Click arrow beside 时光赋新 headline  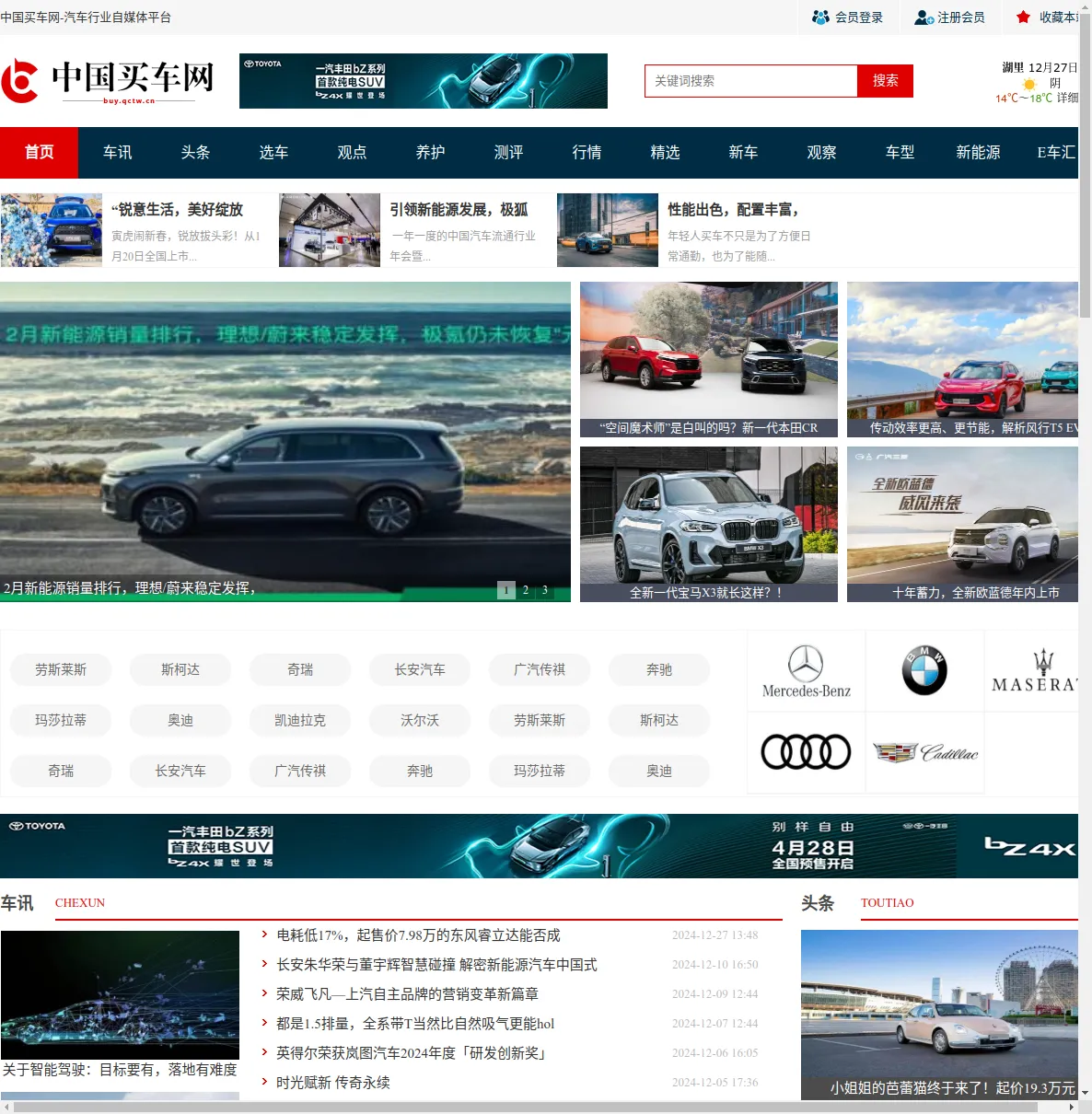click(x=265, y=1083)
